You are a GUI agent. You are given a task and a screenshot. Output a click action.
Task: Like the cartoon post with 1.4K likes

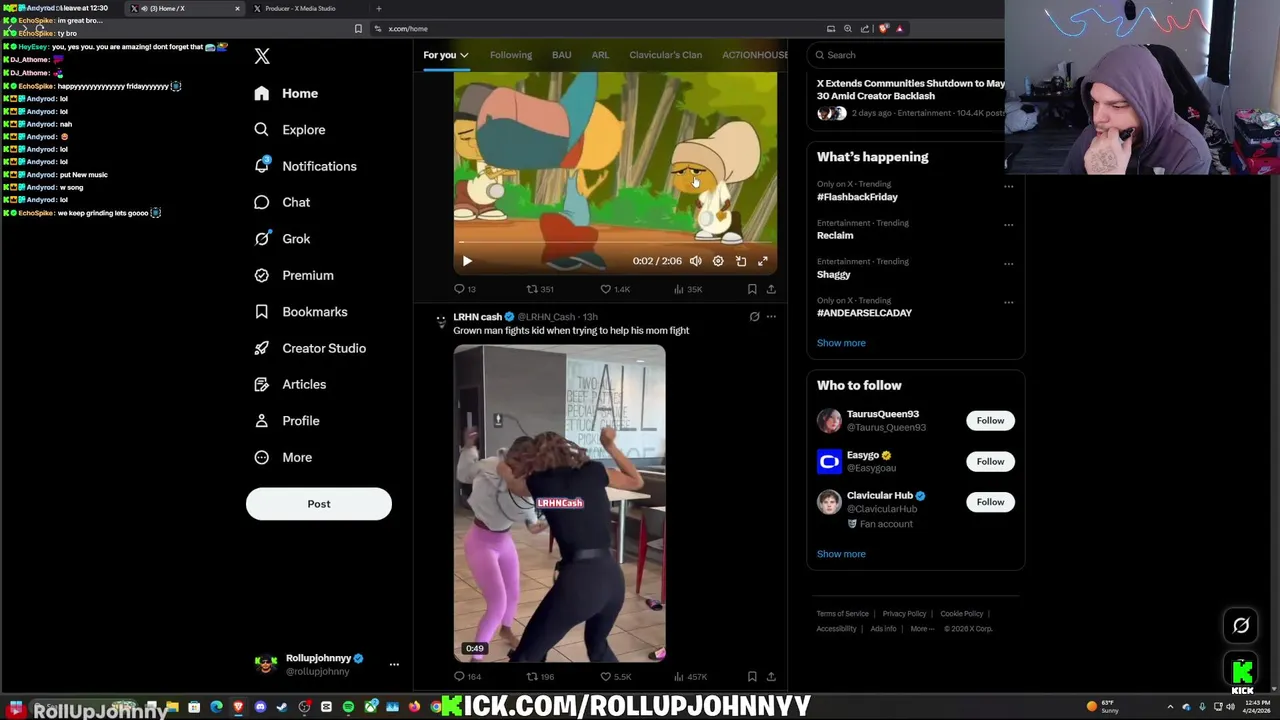click(615, 289)
